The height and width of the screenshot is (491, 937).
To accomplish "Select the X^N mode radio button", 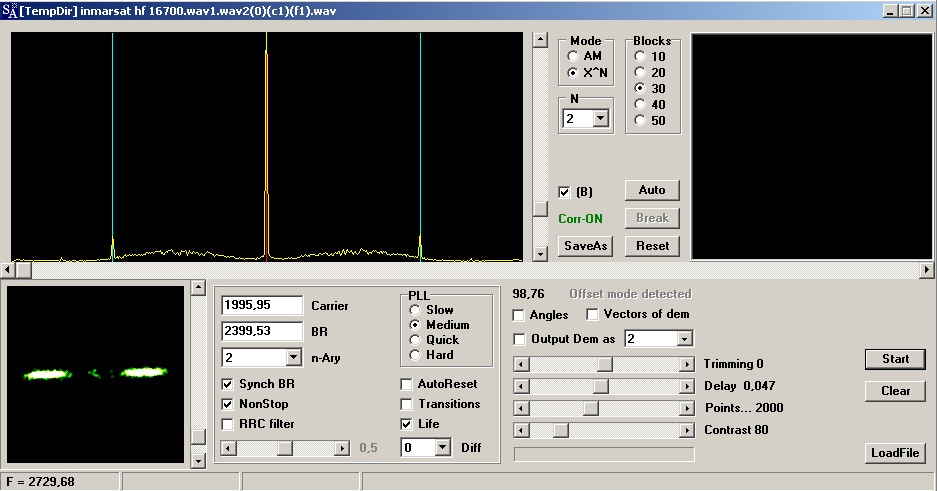I will point(573,73).
